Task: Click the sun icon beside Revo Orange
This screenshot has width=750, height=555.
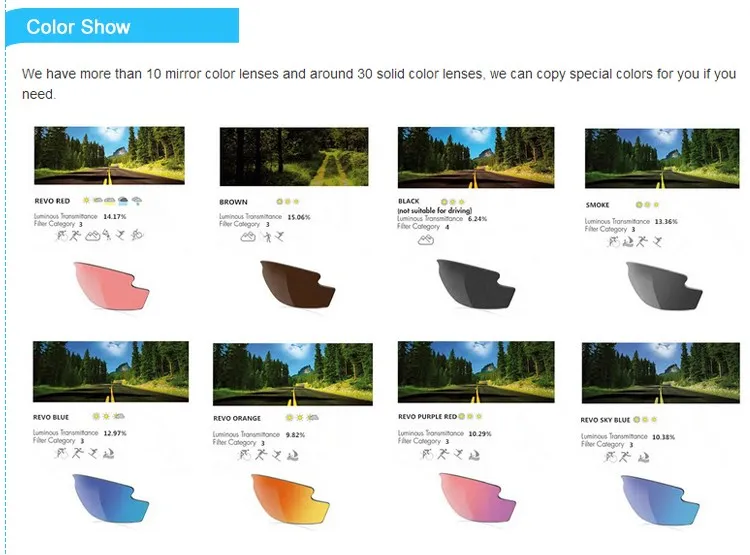Action: coord(289,416)
